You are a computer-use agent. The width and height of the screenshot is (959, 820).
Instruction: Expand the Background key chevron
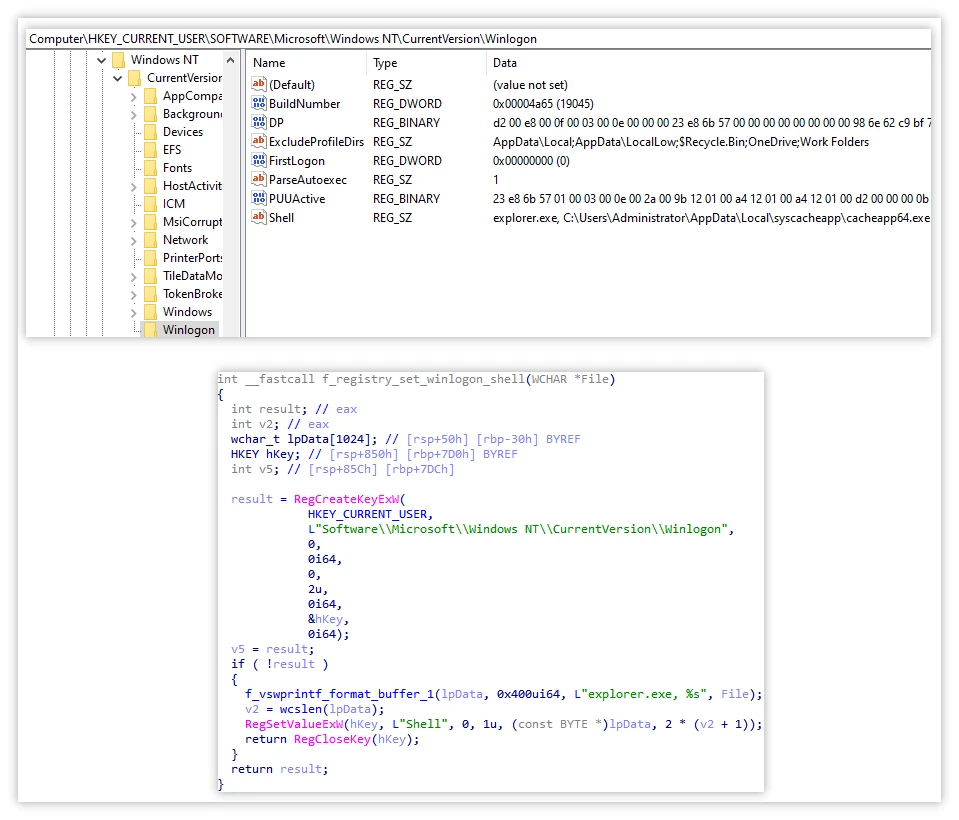(133, 114)
